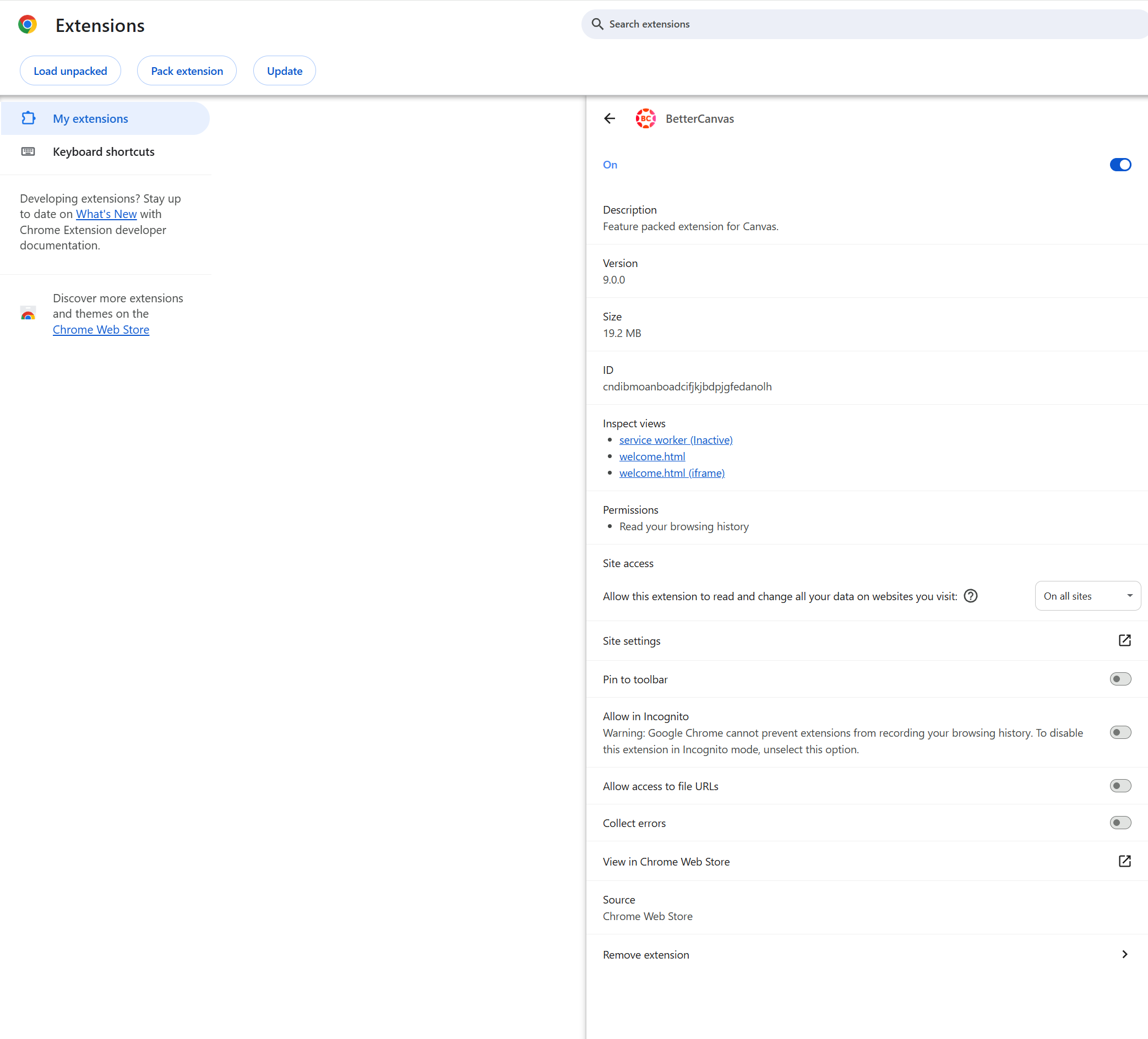Click size value 19.2 MB

(622, 333)
